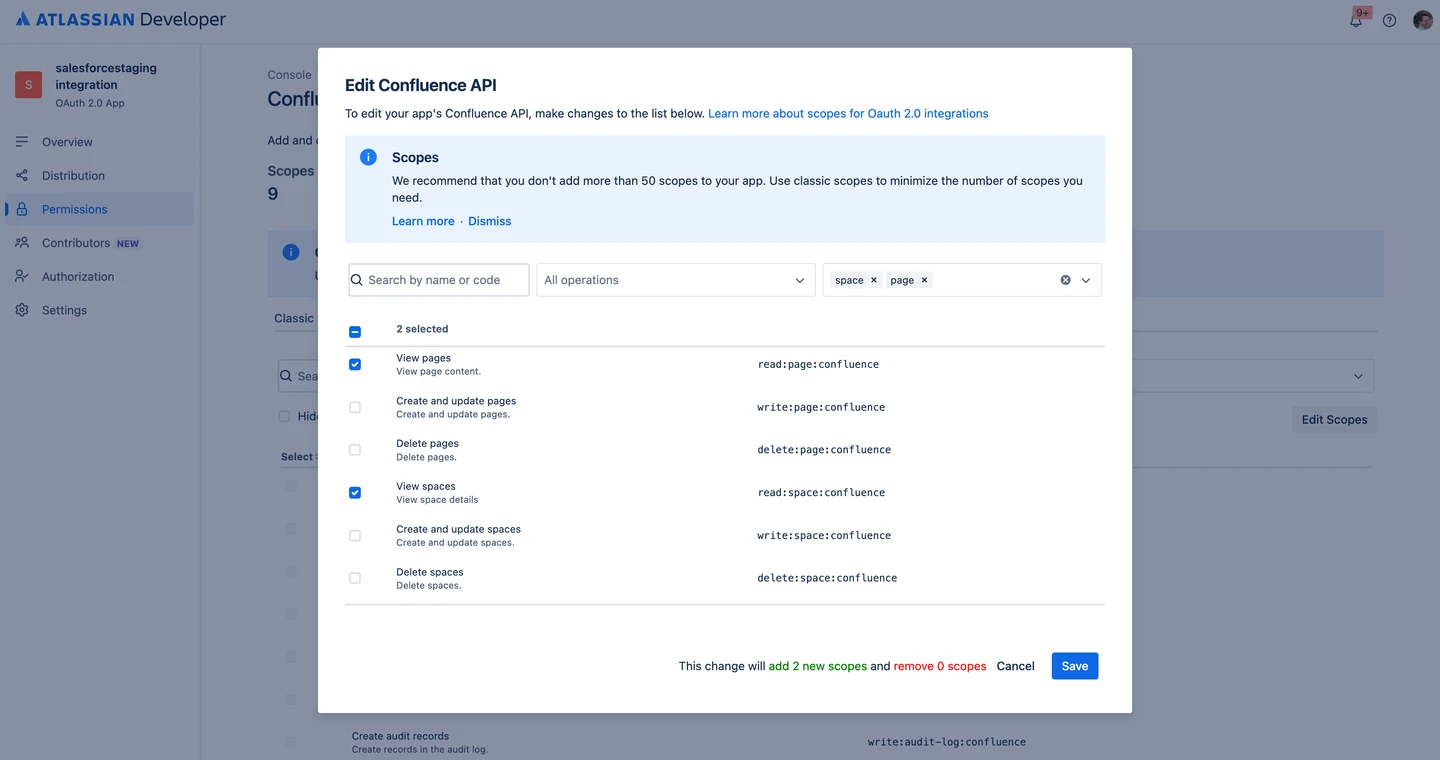
Task: Click the Edit Scopes button
Action: [x=1334, y=420]
